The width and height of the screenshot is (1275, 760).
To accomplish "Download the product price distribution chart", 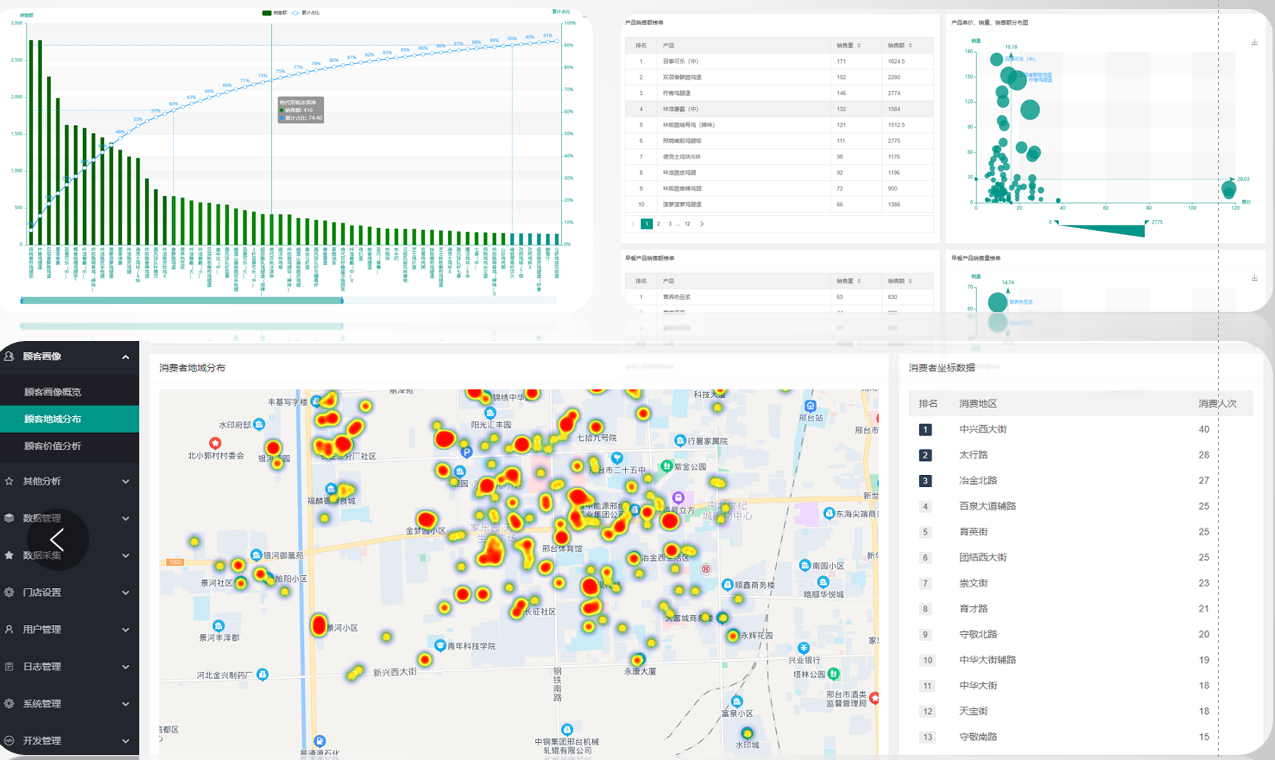I will pyautogui.click(x=1254, y=42).
